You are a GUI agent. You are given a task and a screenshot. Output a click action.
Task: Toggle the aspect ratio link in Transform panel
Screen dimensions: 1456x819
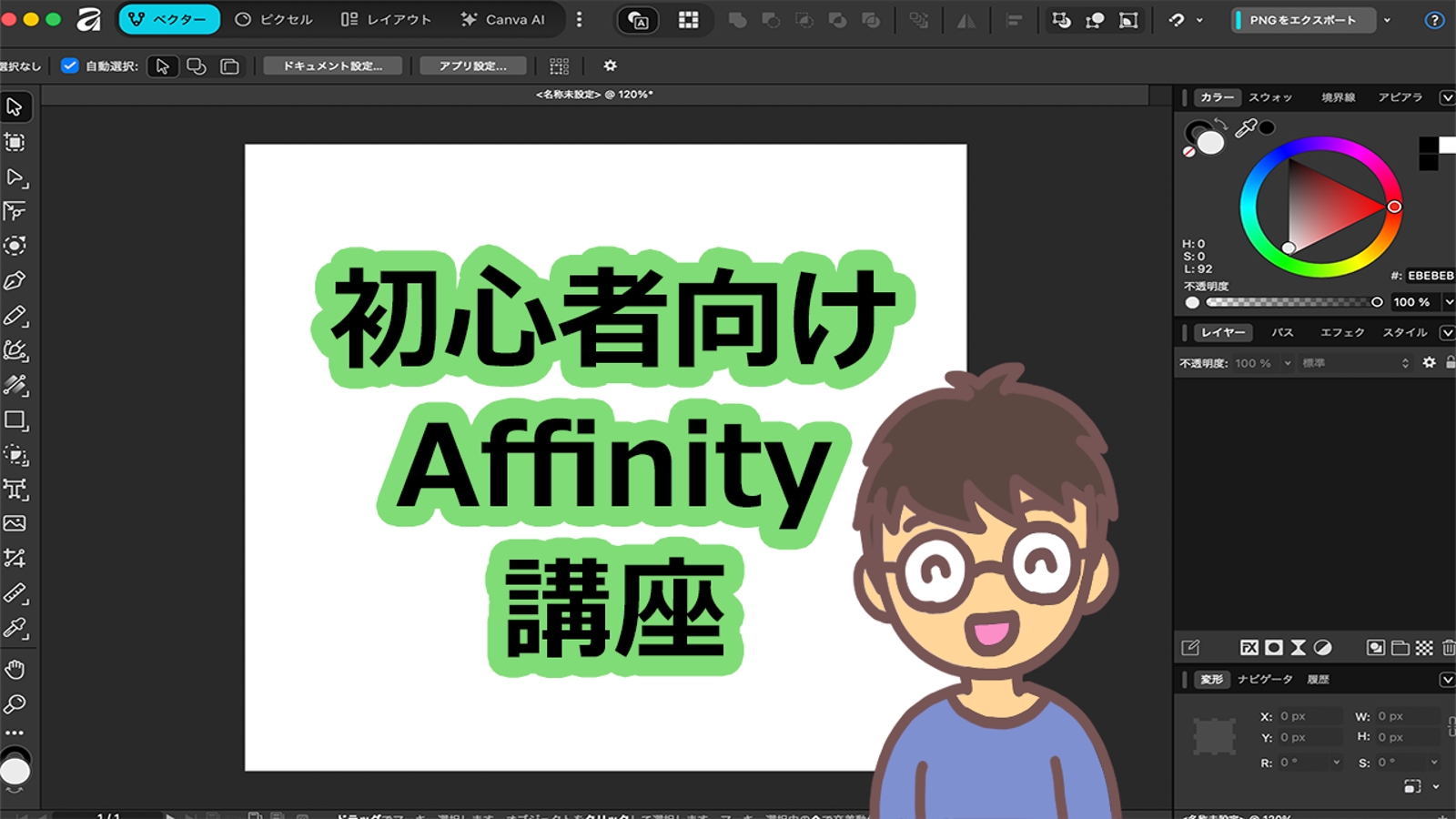point(1451,725)
